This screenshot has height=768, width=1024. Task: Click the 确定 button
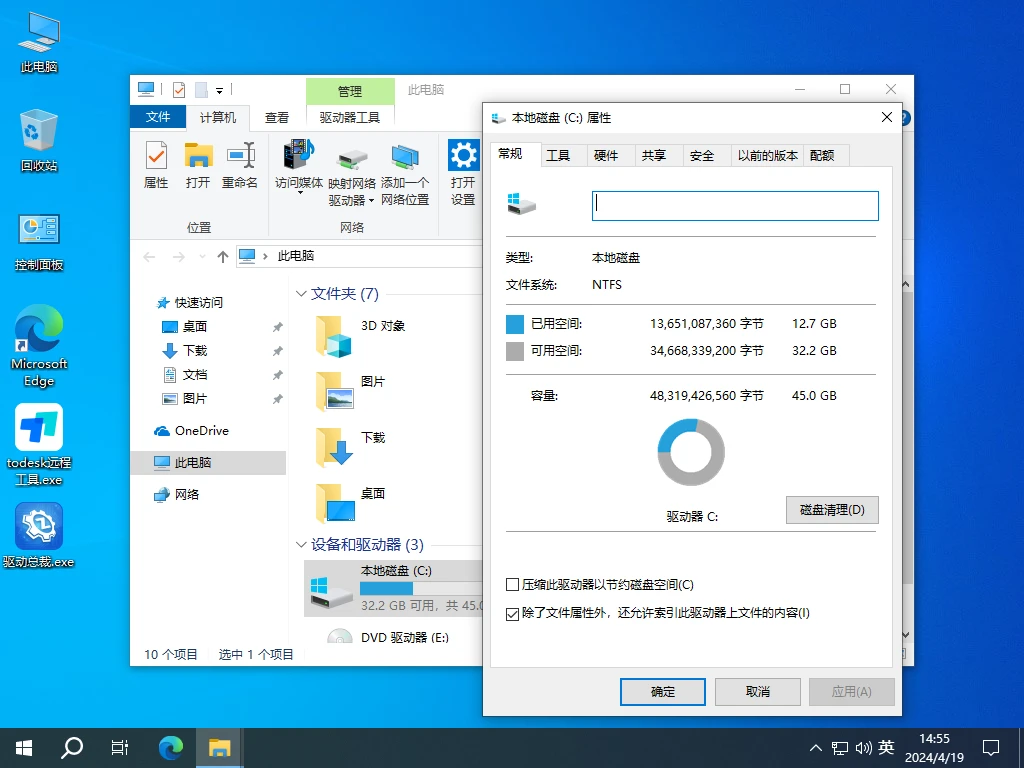point(662,691)
